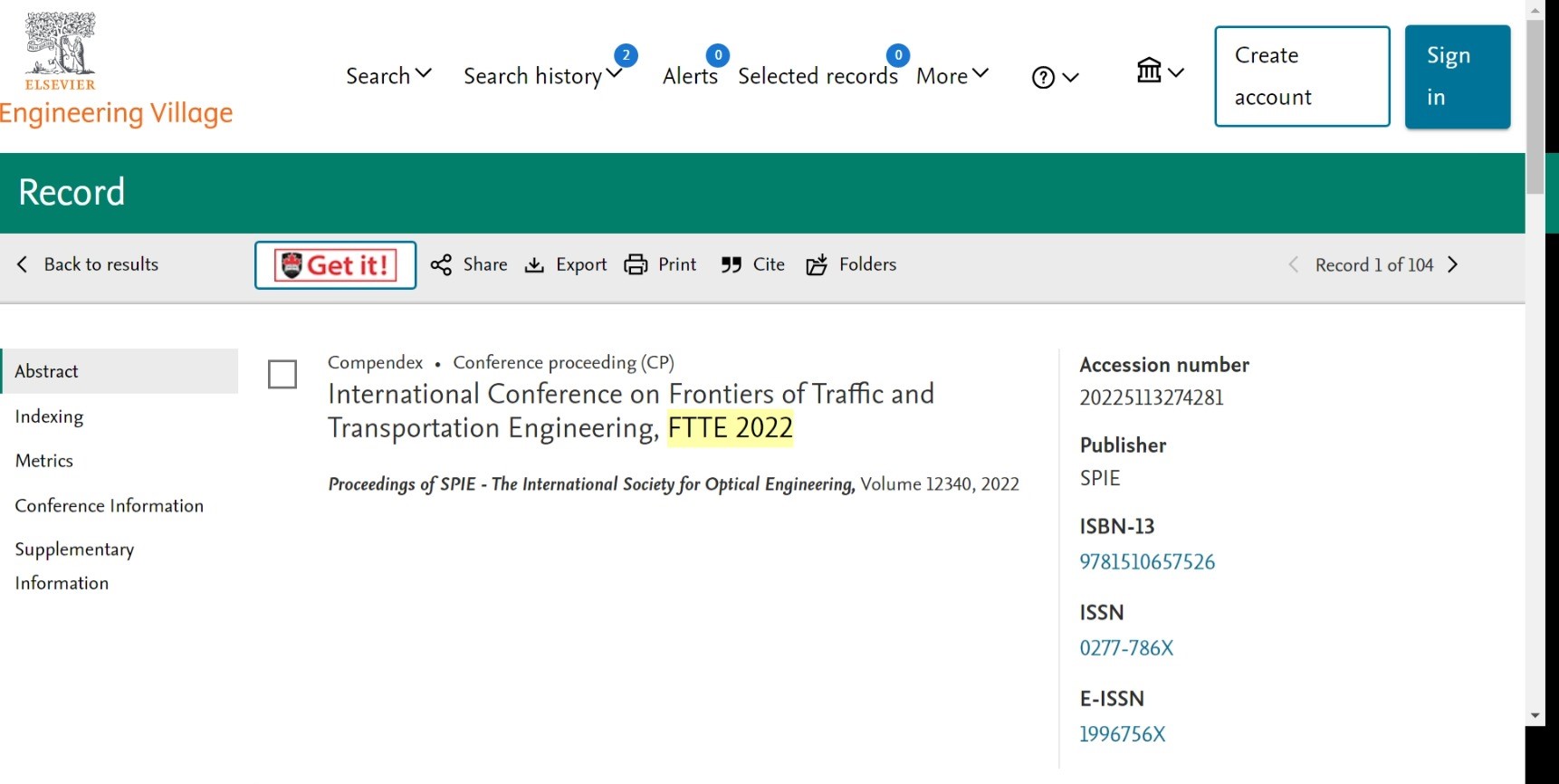Click the Folders icon
This screenshot has height=784, width=1559.
click(x=817, y=265)
